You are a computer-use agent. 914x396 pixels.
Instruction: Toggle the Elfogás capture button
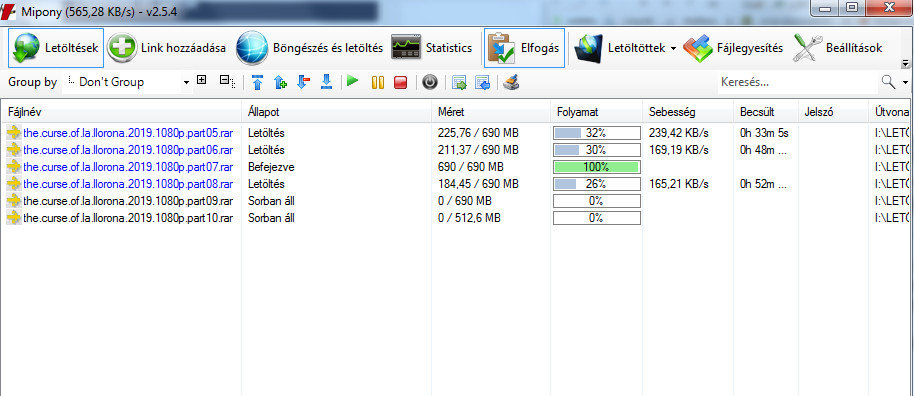tap(524, 48)
